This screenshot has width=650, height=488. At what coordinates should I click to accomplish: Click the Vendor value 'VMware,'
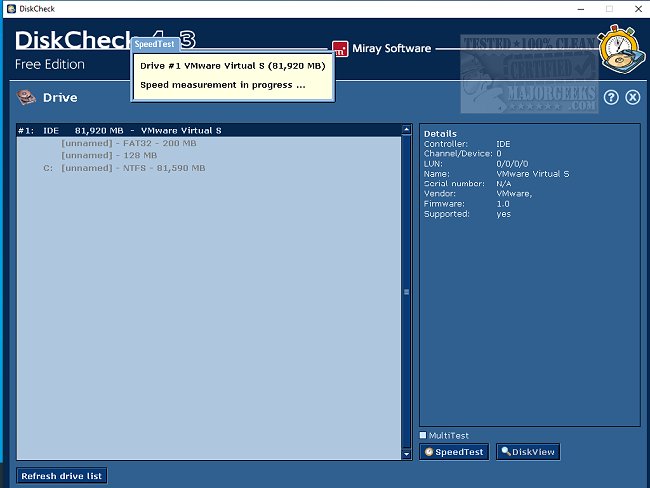click(514, 194)
